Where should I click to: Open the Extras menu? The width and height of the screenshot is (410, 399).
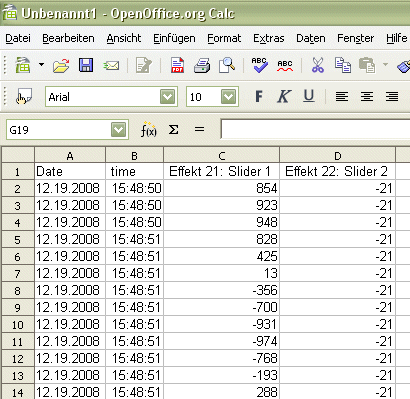coord(269,38)
